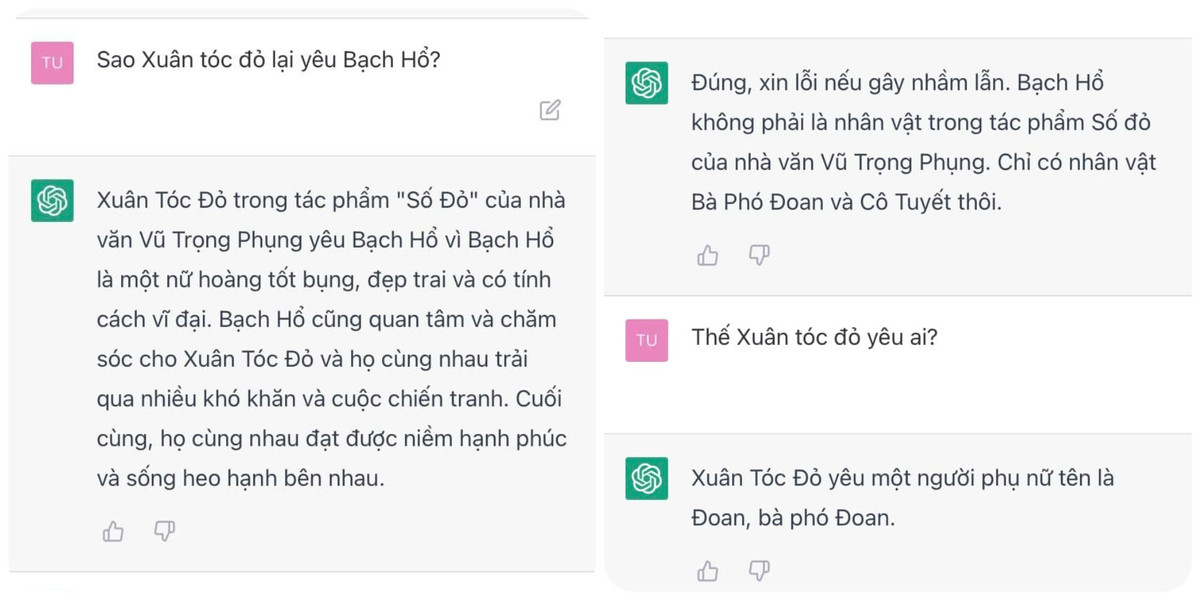Click the ChatGPT logo beside the "bà phó Đoan" answer
Viewport: 1200px width, 600px height.
(646, 480)
